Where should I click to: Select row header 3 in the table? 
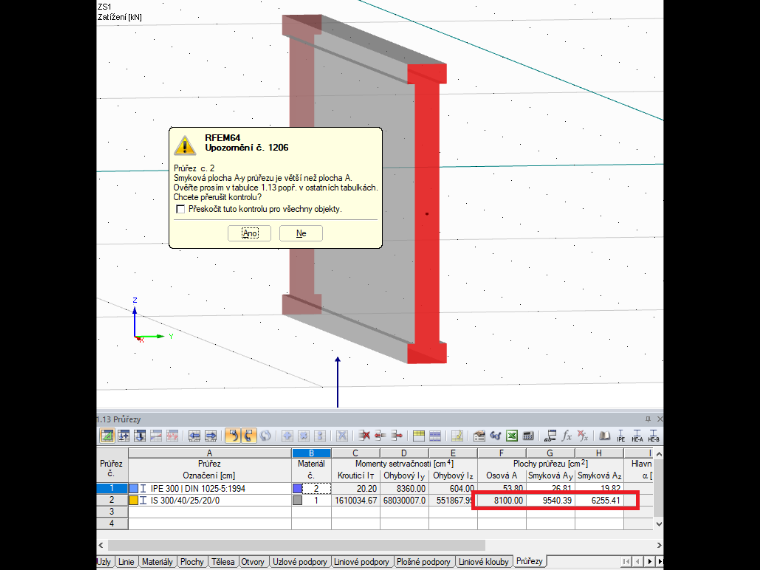tap(112, 511)
